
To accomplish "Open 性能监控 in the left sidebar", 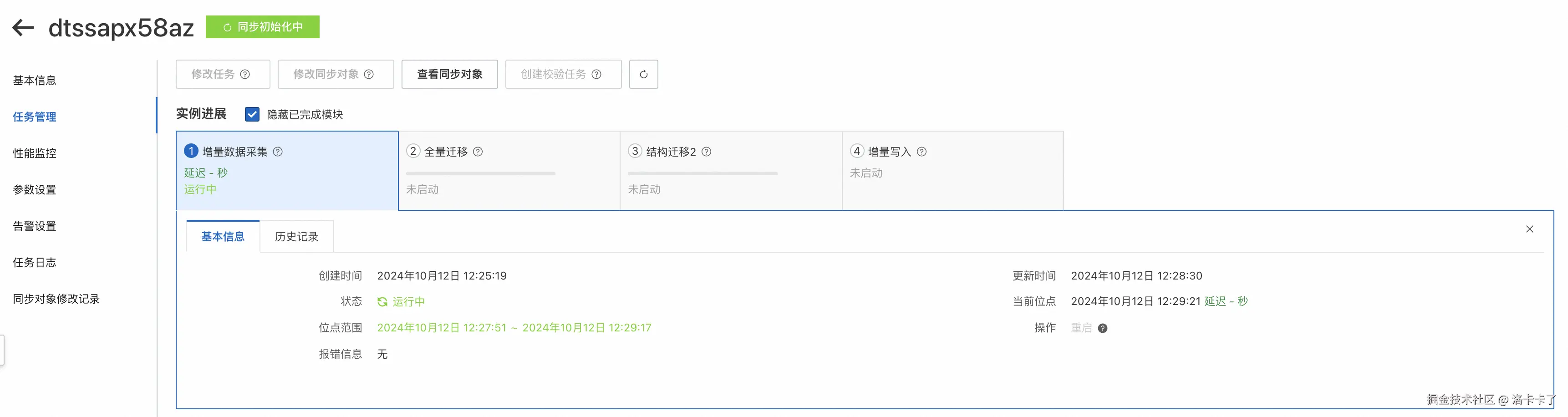I will (x=35, y=153).
